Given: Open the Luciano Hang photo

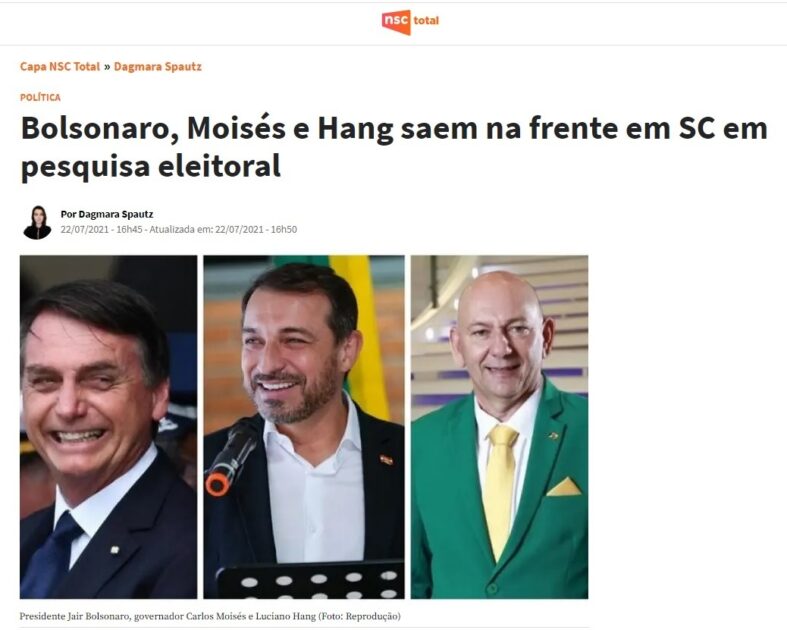Looking at the screenshot, I should coord(499,427).
